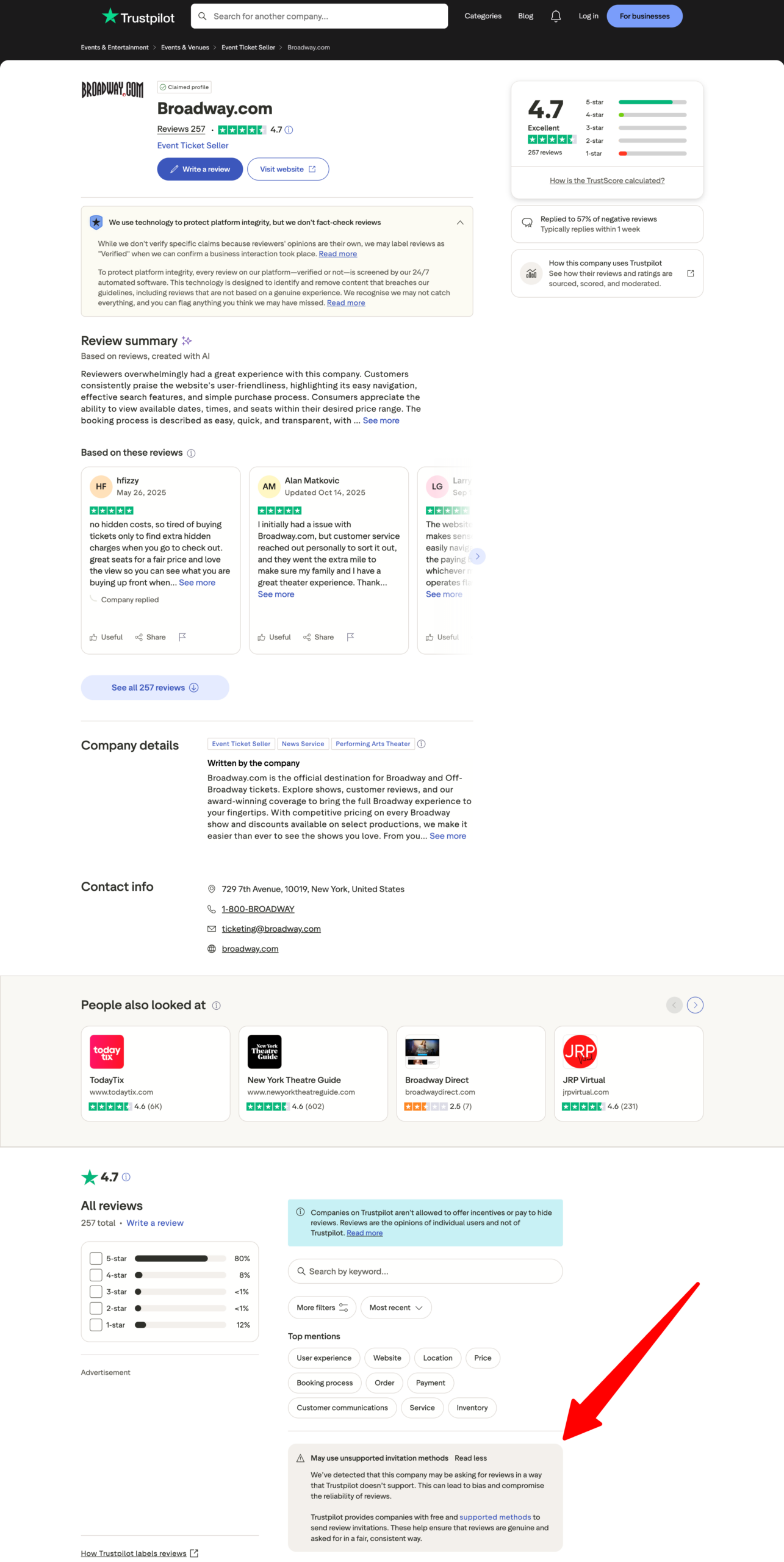Click next arrow on review cards carousel

coord(477,556)
